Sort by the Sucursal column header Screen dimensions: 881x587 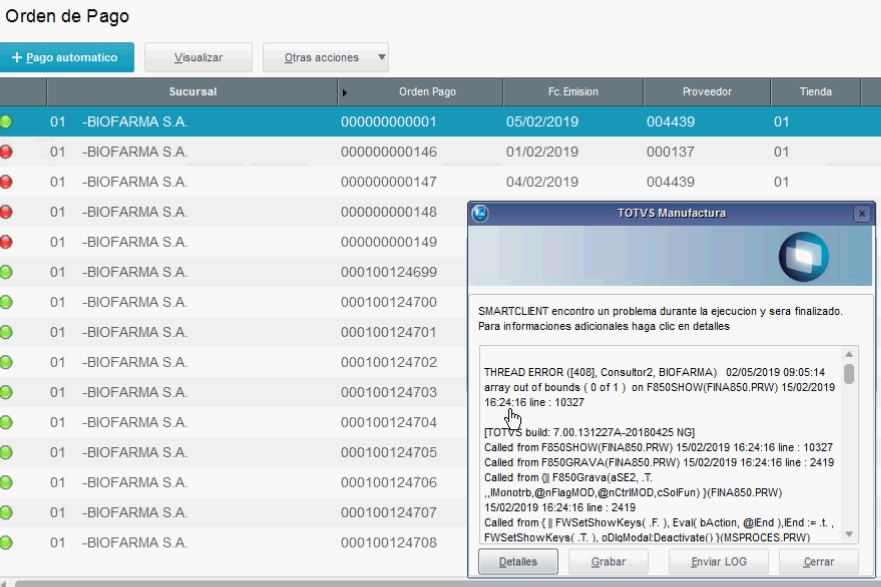[x=193, y=92]
